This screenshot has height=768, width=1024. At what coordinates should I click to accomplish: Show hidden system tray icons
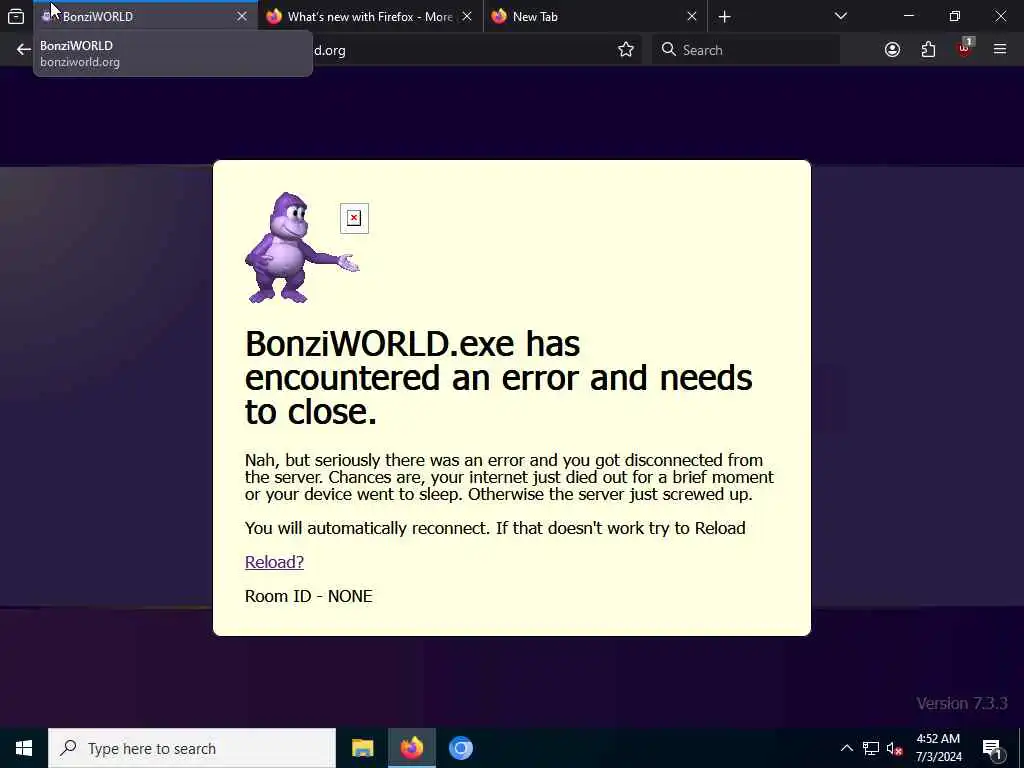pyautogui.click(x=846, y=748)
